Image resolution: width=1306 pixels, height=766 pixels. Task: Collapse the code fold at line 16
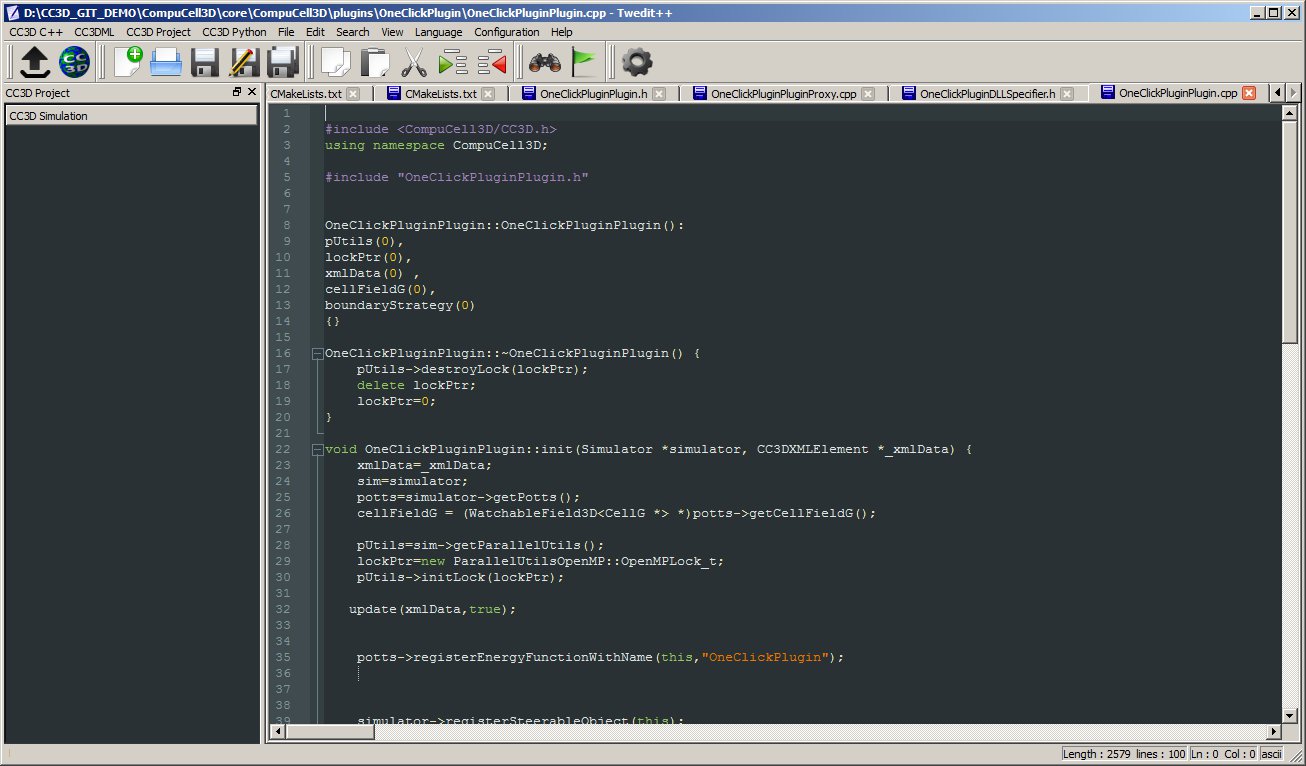click(317, 353)
